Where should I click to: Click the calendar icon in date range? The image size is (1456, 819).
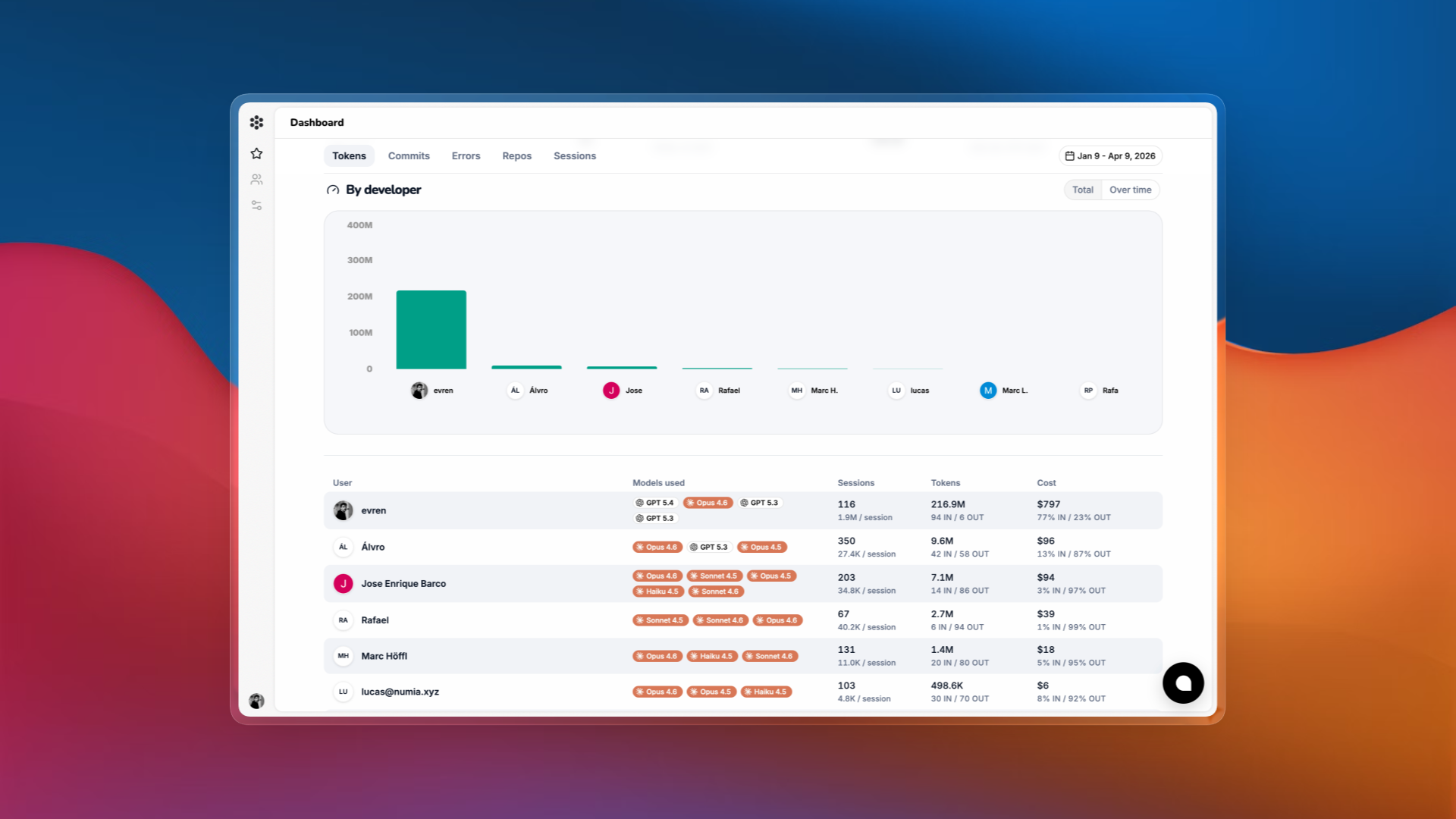pos(1069,156)
